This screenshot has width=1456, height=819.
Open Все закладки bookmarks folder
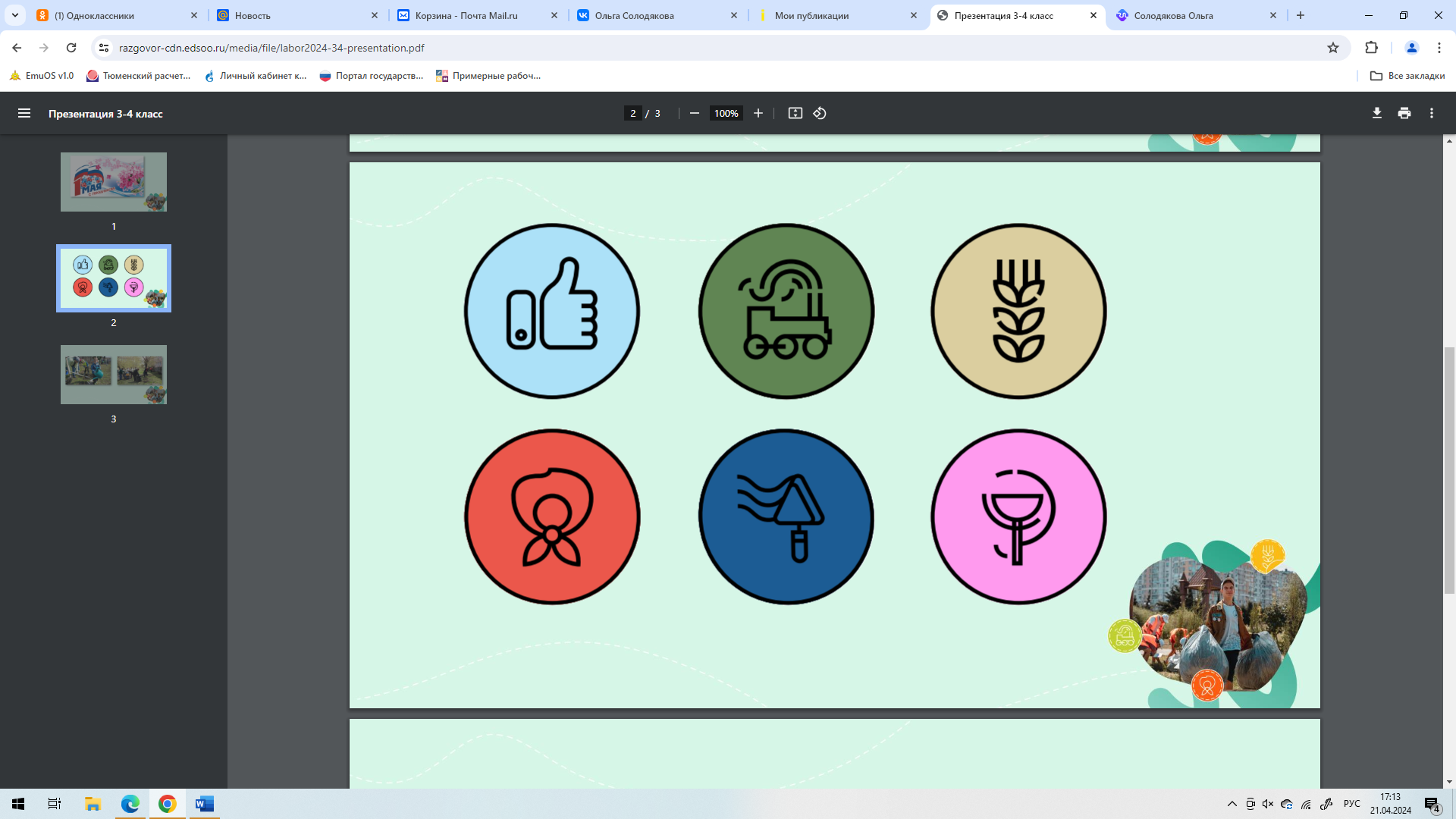click(x=1407, y=76)
